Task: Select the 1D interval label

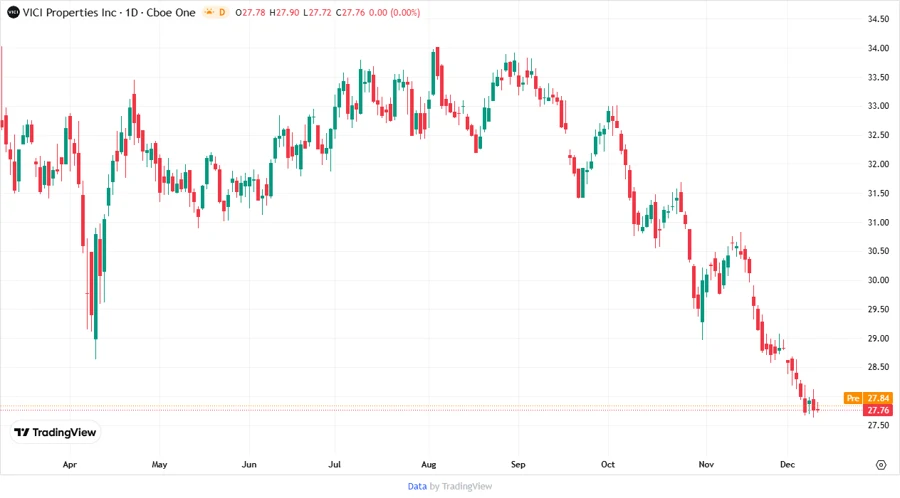Action: point(131,12)
